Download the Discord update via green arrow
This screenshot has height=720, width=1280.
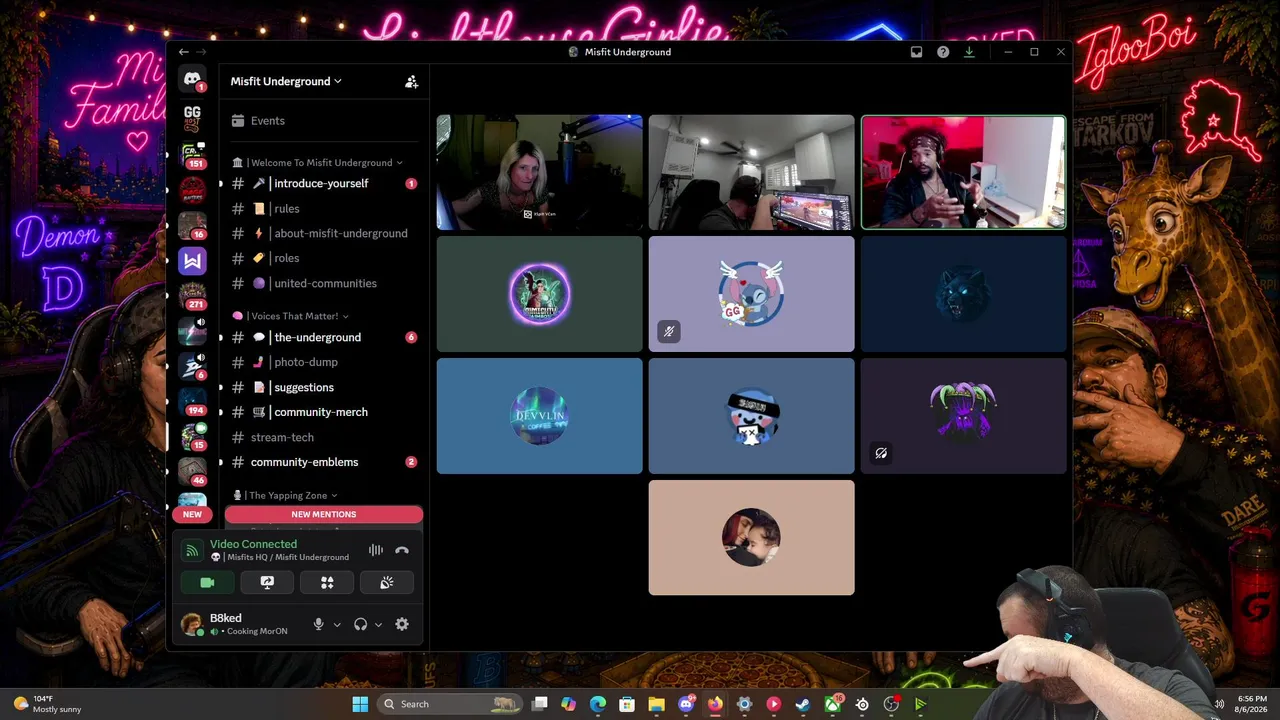coord(969,52)
